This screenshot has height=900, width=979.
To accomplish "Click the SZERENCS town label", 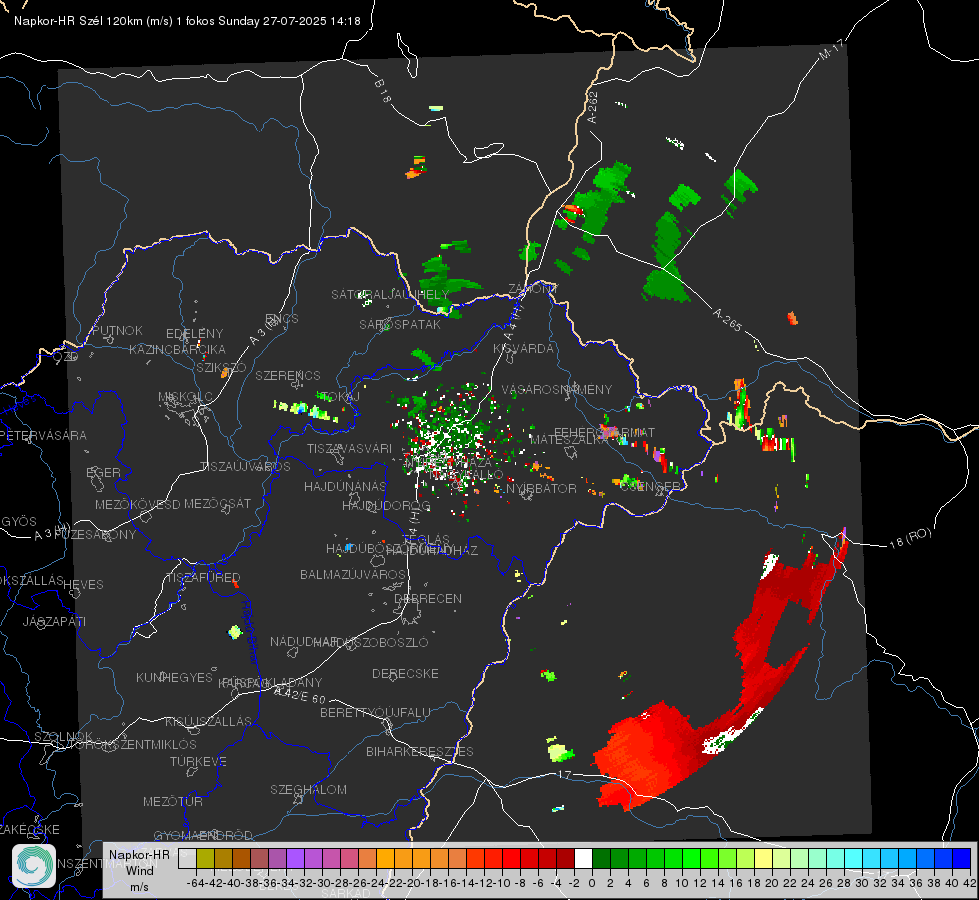I will 288,375.
